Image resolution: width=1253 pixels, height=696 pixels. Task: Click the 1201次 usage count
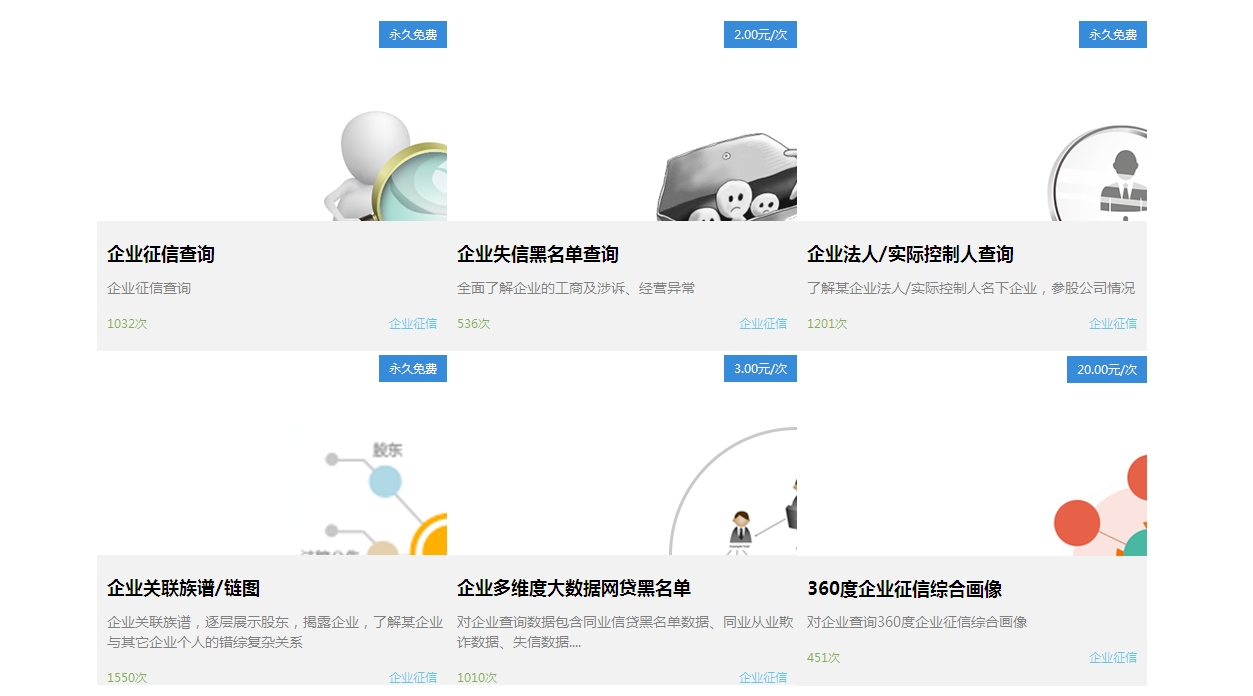827,323
